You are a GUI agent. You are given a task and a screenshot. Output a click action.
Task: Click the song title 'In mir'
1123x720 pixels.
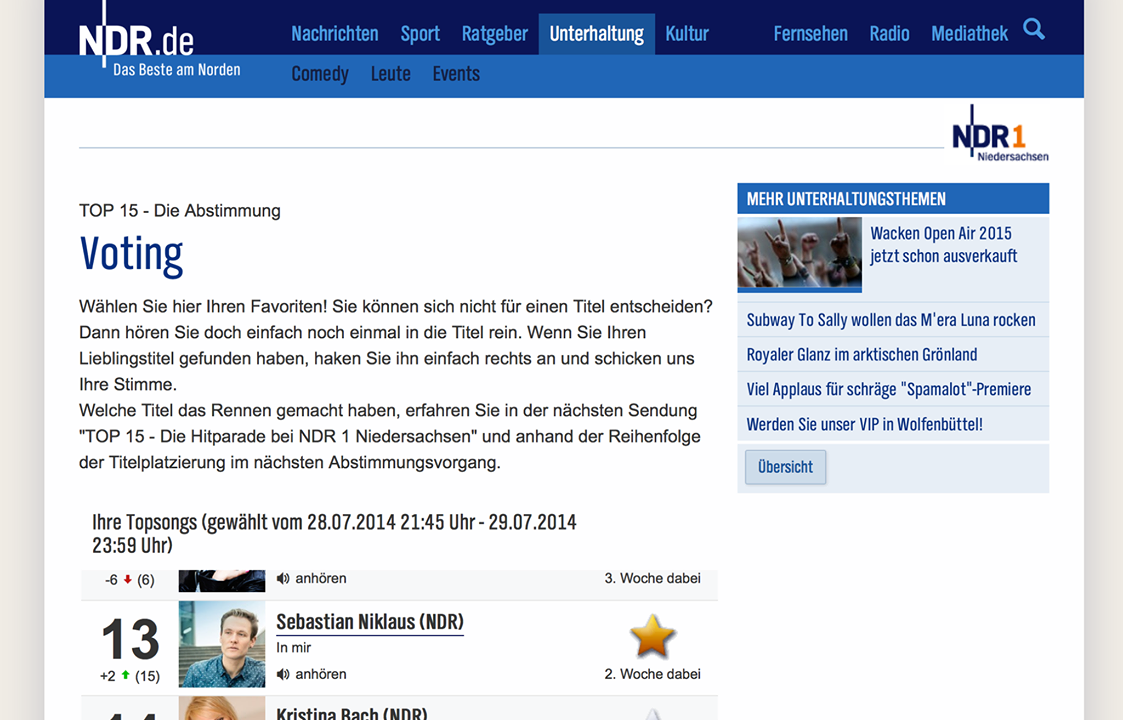[x=294, y=648]
